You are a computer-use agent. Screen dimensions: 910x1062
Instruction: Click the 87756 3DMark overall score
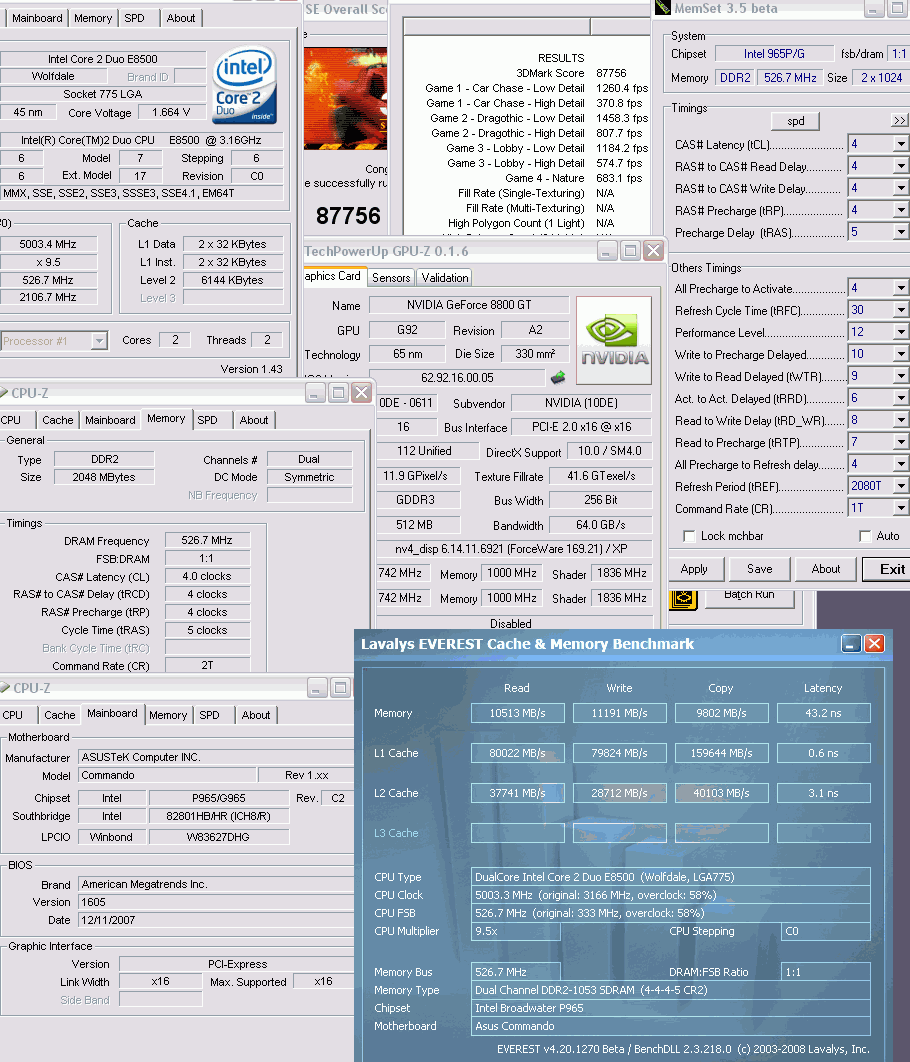tap(348, 216)
